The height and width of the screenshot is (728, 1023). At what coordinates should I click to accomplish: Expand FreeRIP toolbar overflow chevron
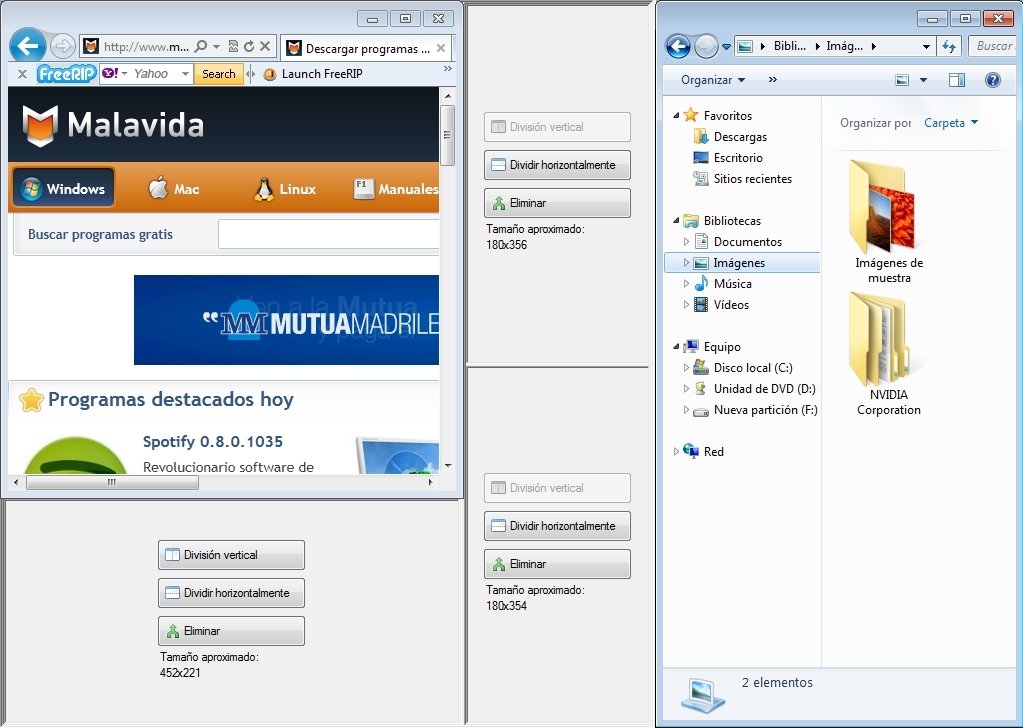448,68
